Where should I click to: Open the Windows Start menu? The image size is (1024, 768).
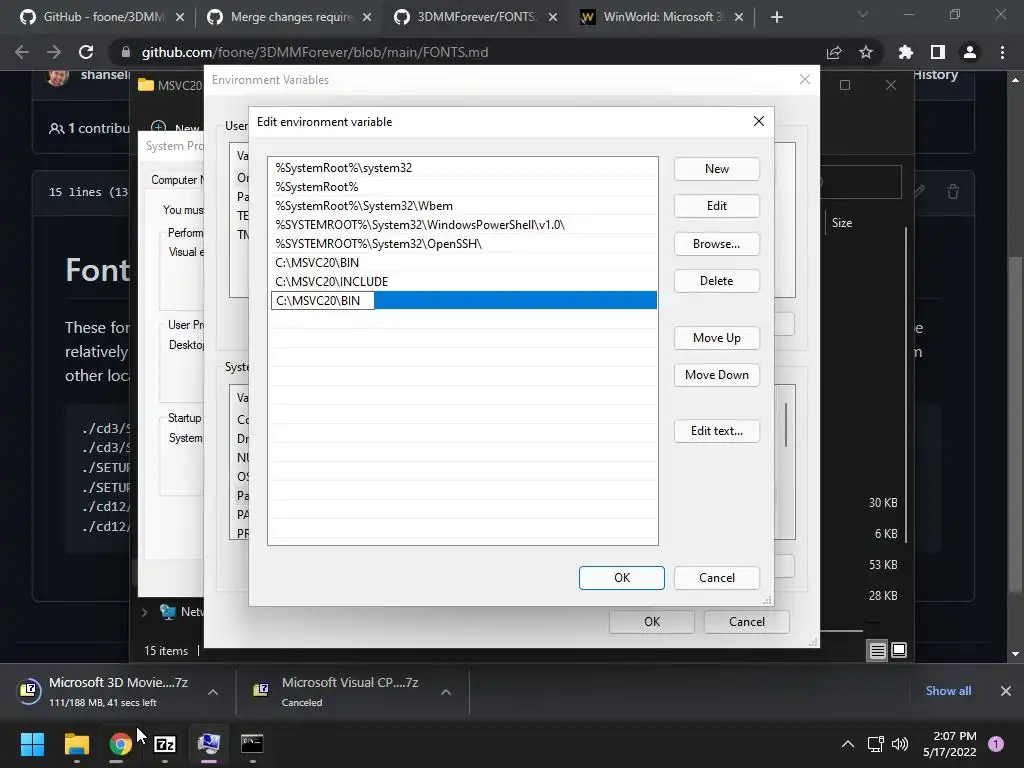pyautogui.click(x=32, y=744)
